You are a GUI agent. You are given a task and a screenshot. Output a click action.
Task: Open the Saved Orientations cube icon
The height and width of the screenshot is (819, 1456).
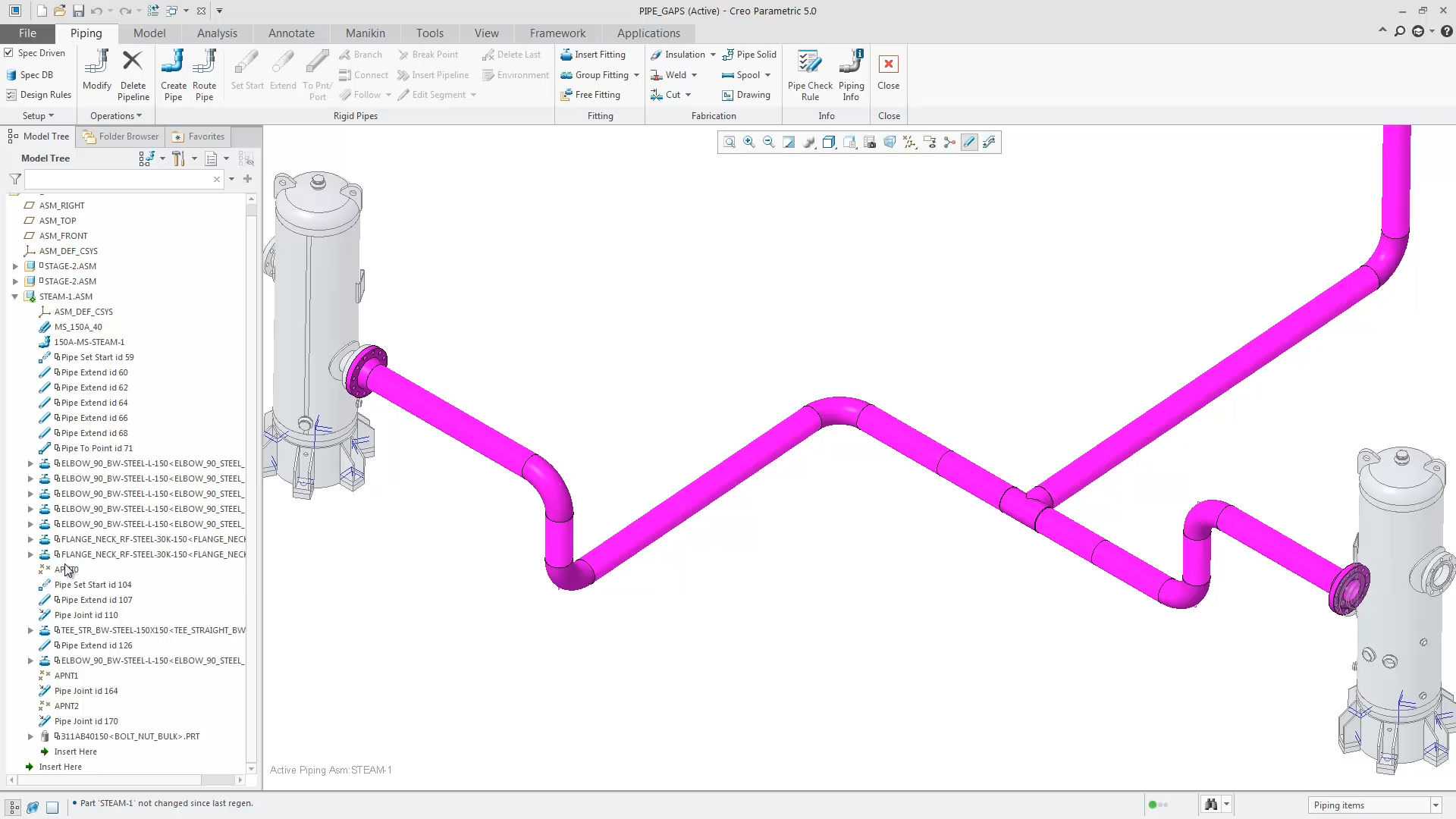coord(849,143)
